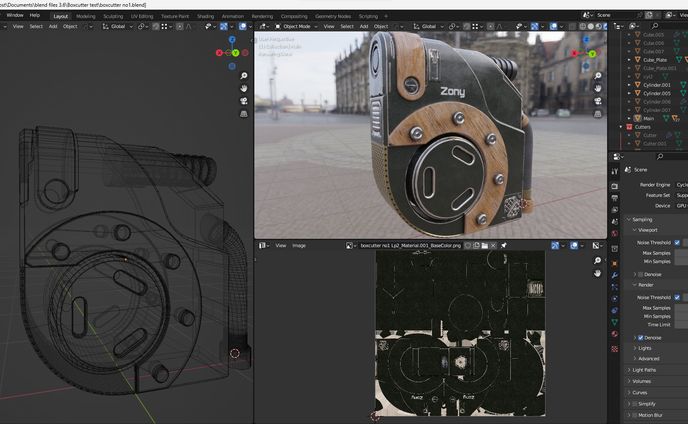
Task: Open the Window menu
Action: (14, 16)
